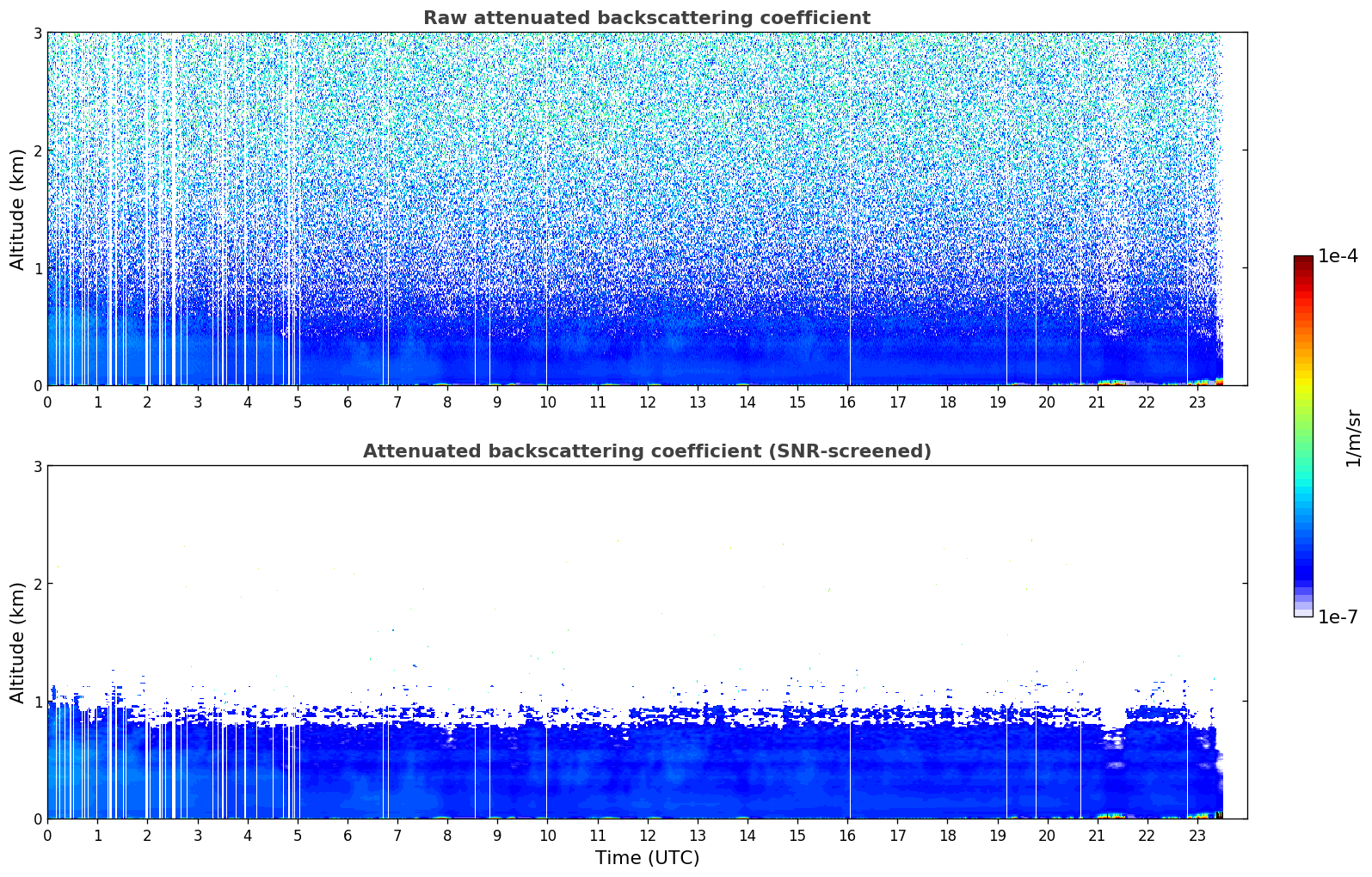
Task: Click the top plot 'Altitude (km)' label
Action: pos(18,209)
